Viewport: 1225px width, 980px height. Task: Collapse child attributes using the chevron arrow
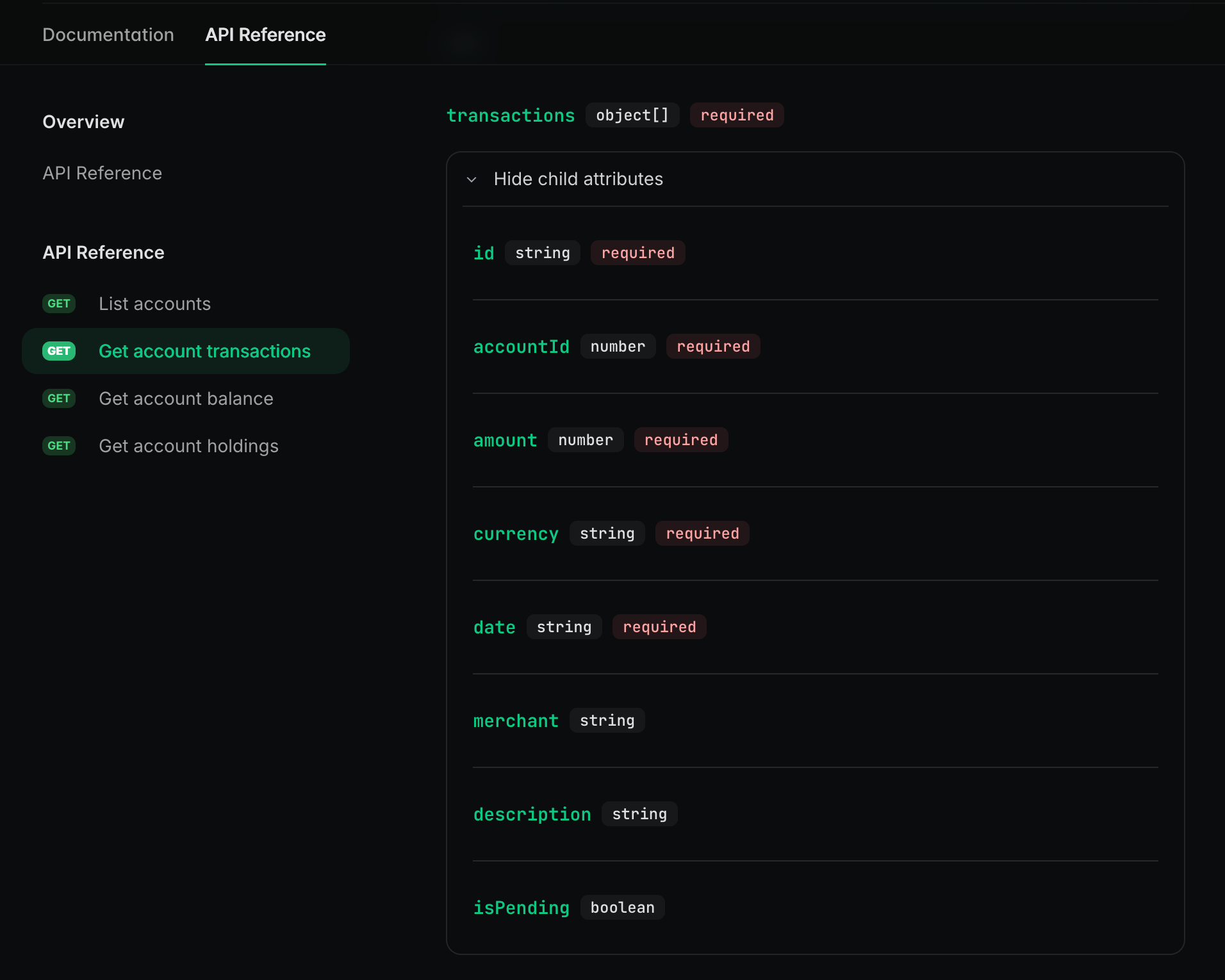click(x=472, y=179)
